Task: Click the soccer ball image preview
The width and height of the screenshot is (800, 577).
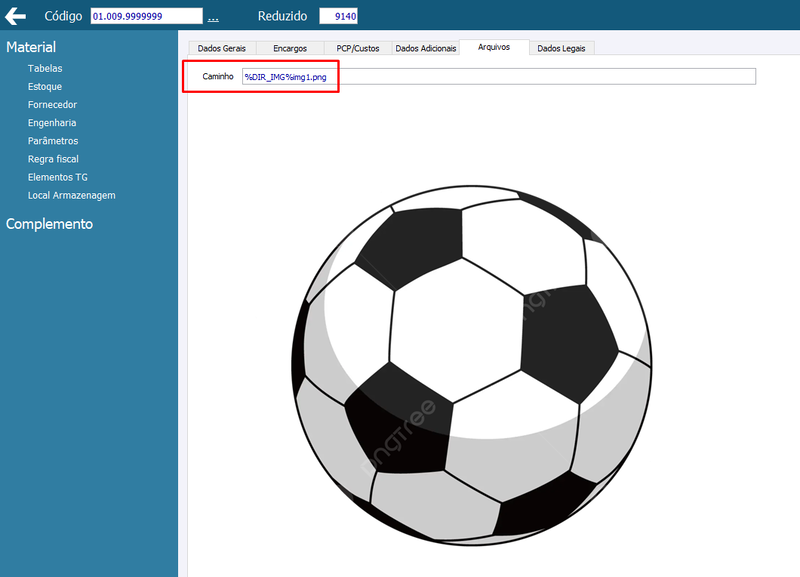Action: [471, 366]
